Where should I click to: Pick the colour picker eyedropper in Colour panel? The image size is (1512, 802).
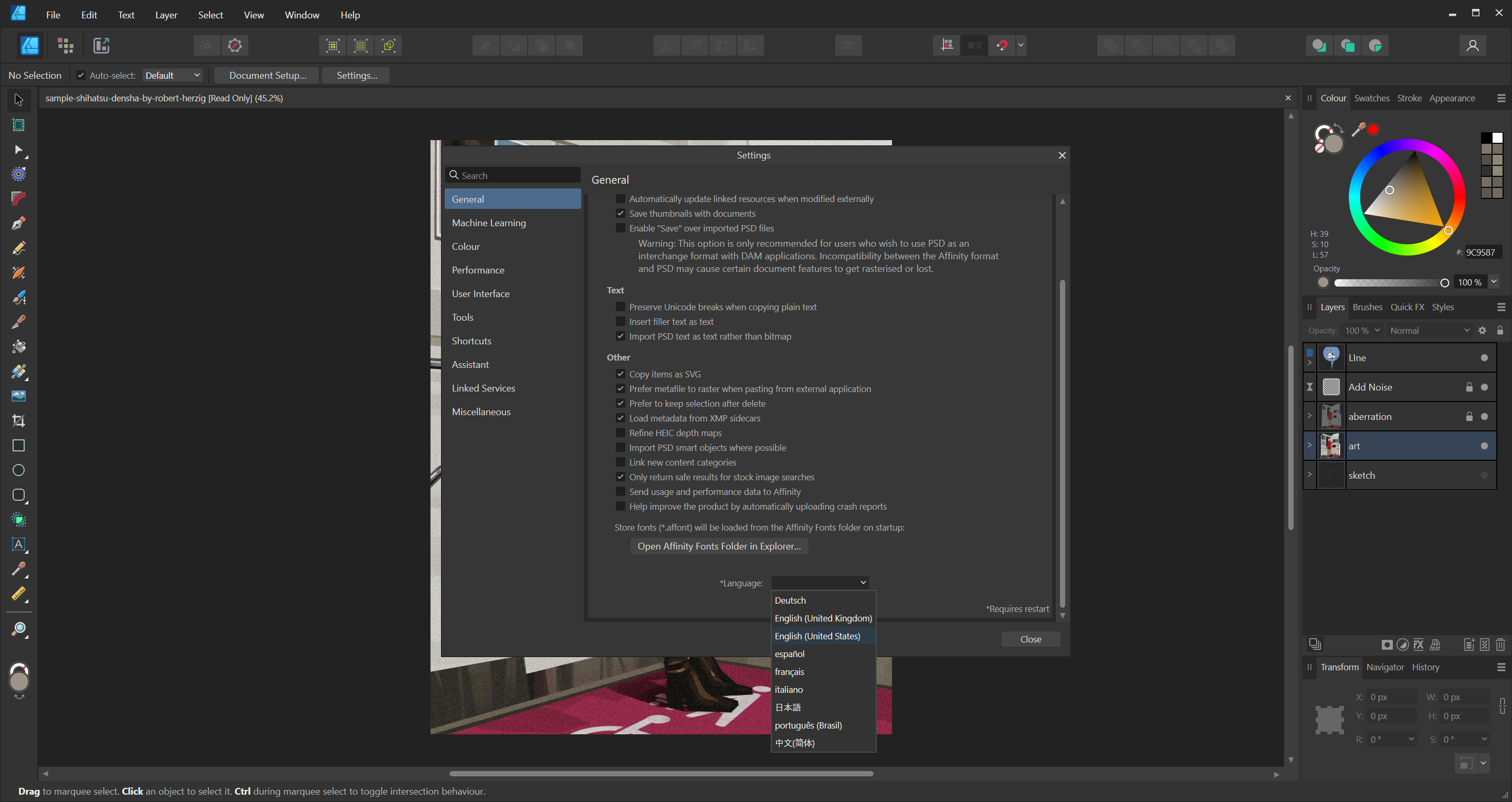point(1358,130)
